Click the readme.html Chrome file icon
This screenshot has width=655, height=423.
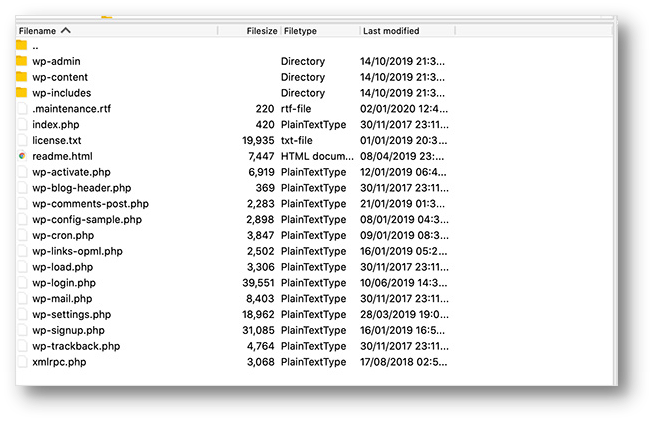pos(21,156)
